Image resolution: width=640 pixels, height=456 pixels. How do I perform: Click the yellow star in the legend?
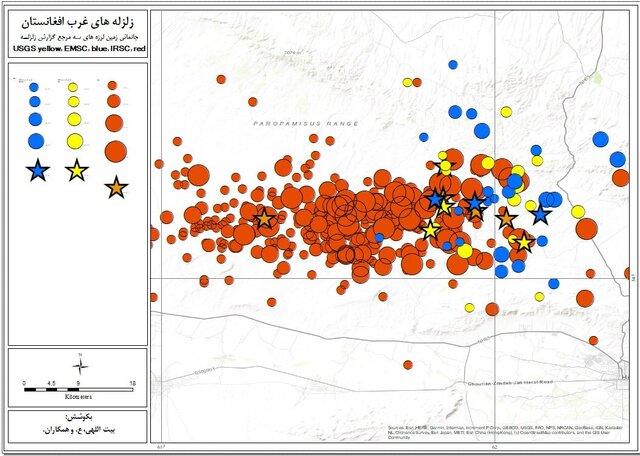pyautogui.click(x=76, y=171)
